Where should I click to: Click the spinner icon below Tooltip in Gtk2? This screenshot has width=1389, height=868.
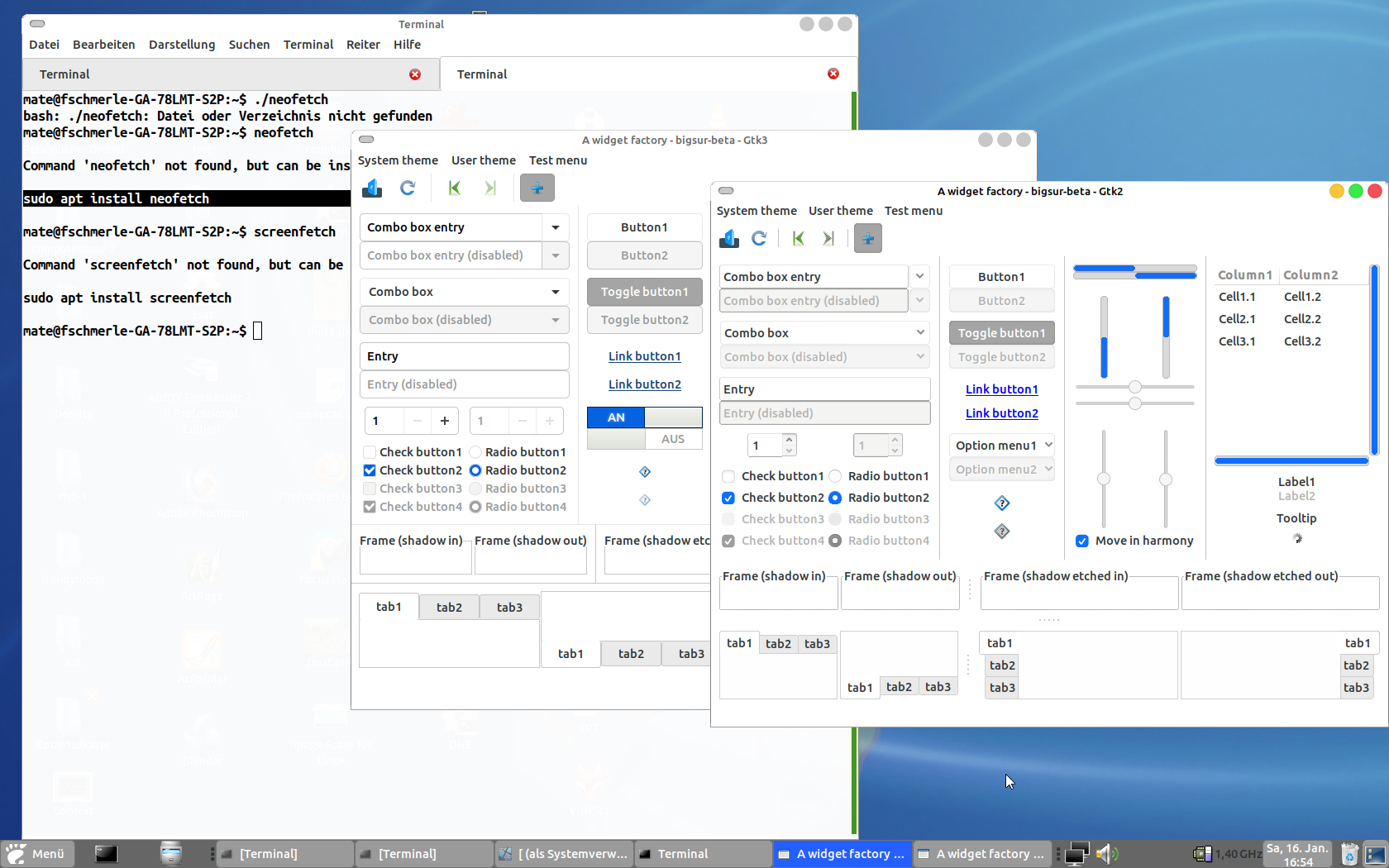1297,539
